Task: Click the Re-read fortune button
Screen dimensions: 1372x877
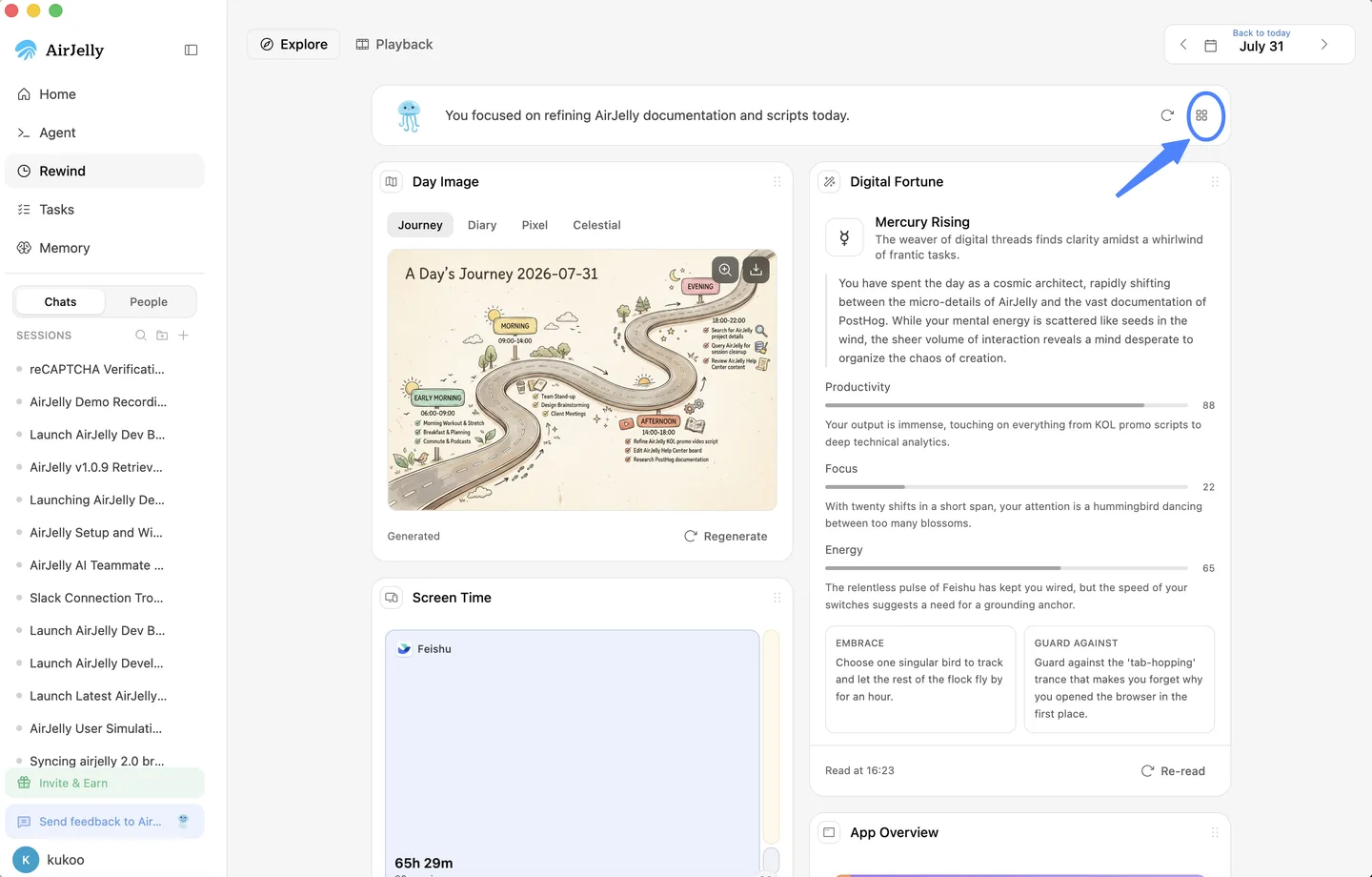Action: point(1173,771)
